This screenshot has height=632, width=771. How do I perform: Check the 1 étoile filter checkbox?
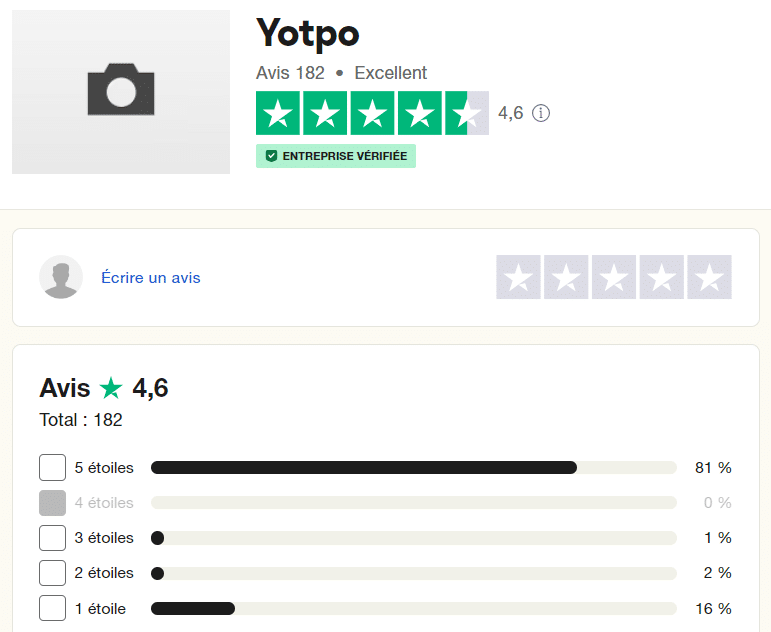tap(53, 608)
